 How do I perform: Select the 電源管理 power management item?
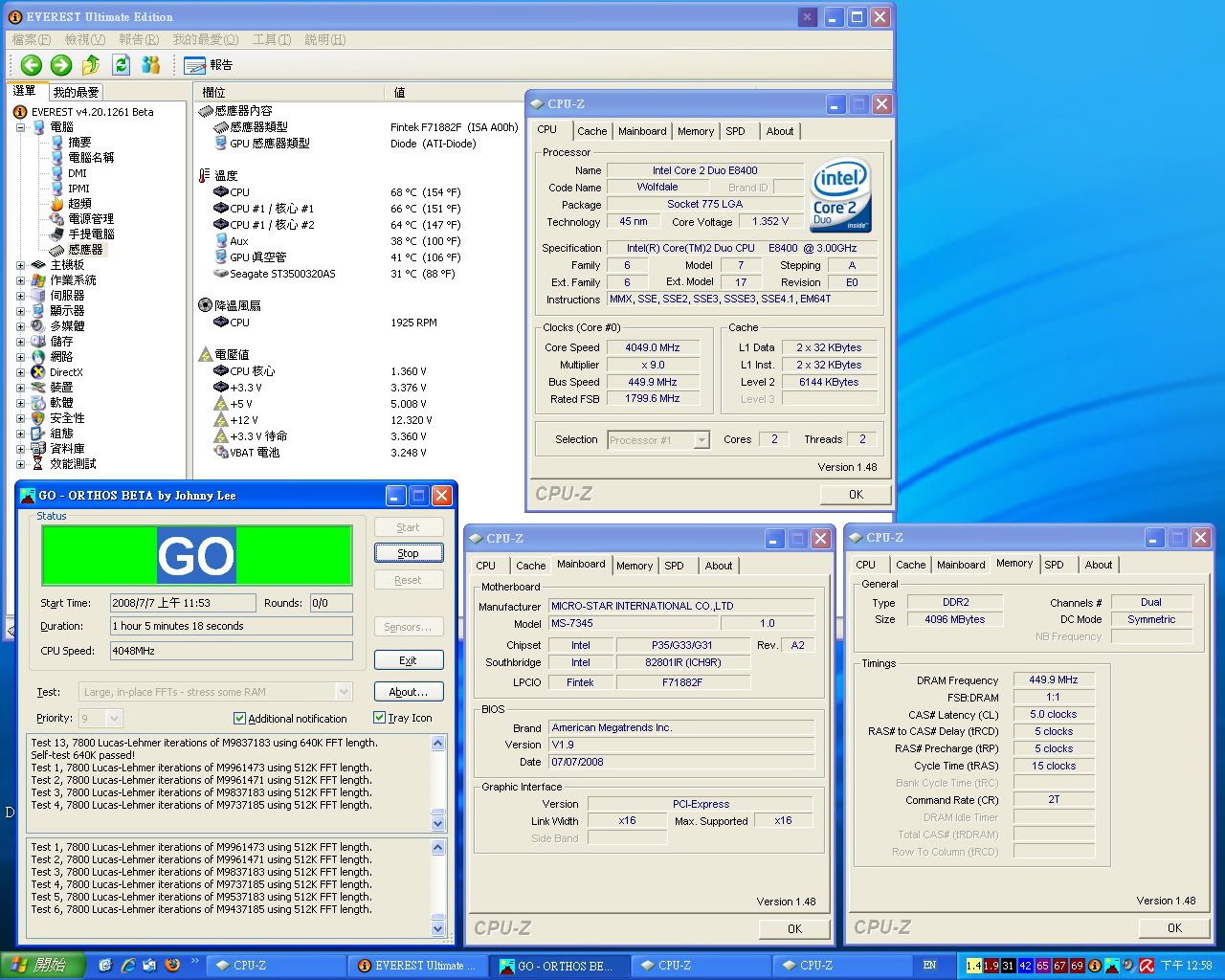coord(91,218)
